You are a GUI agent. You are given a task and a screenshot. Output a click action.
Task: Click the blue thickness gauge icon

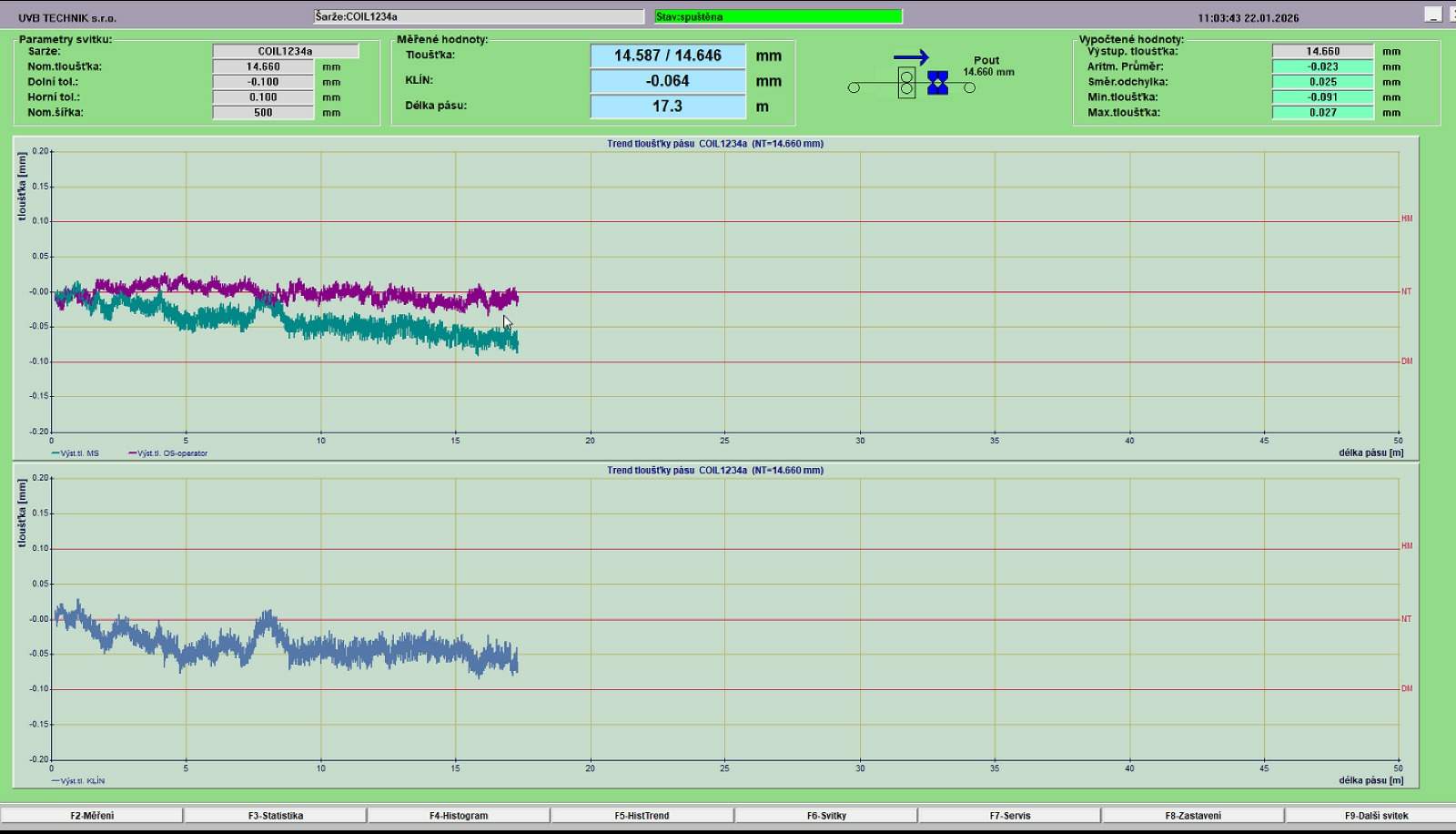coord(937,84)
